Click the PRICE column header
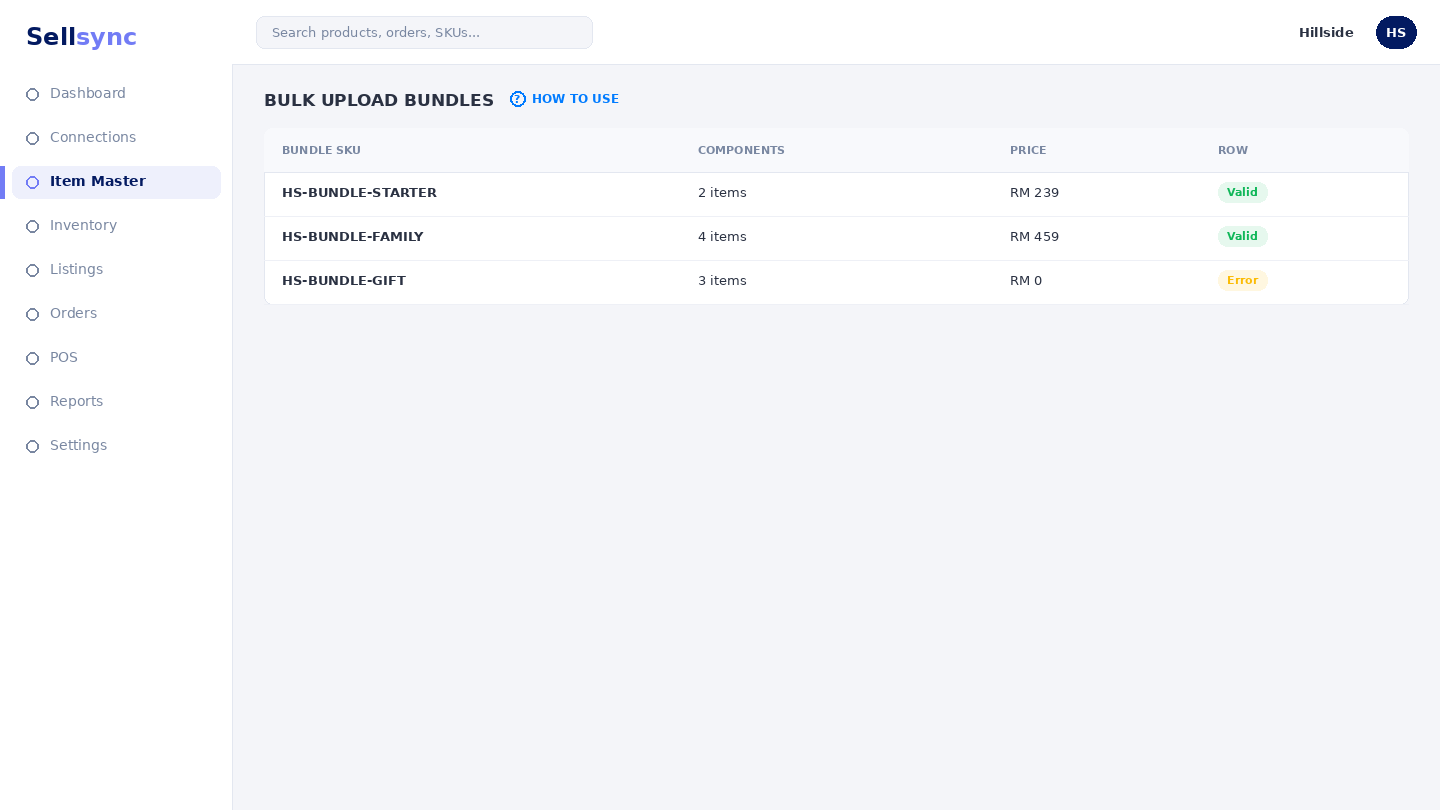This screenshot has height=810, width=1440. coord(1028,150)
